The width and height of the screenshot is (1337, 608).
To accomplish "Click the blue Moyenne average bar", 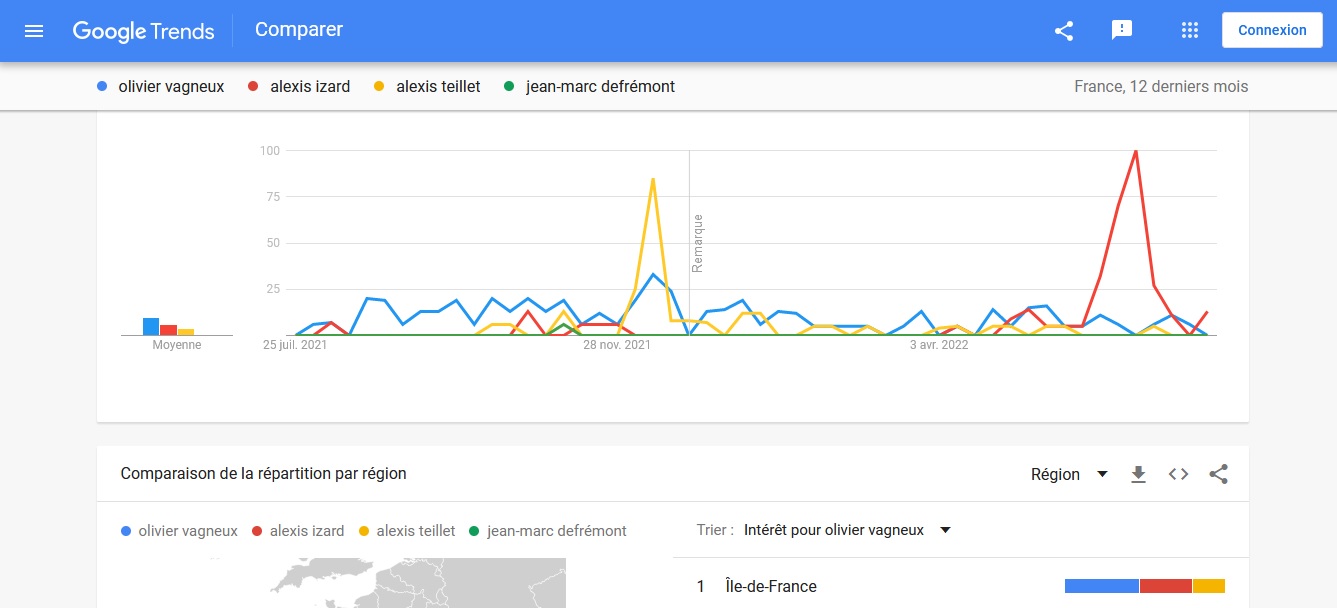I will coord(151,326).
